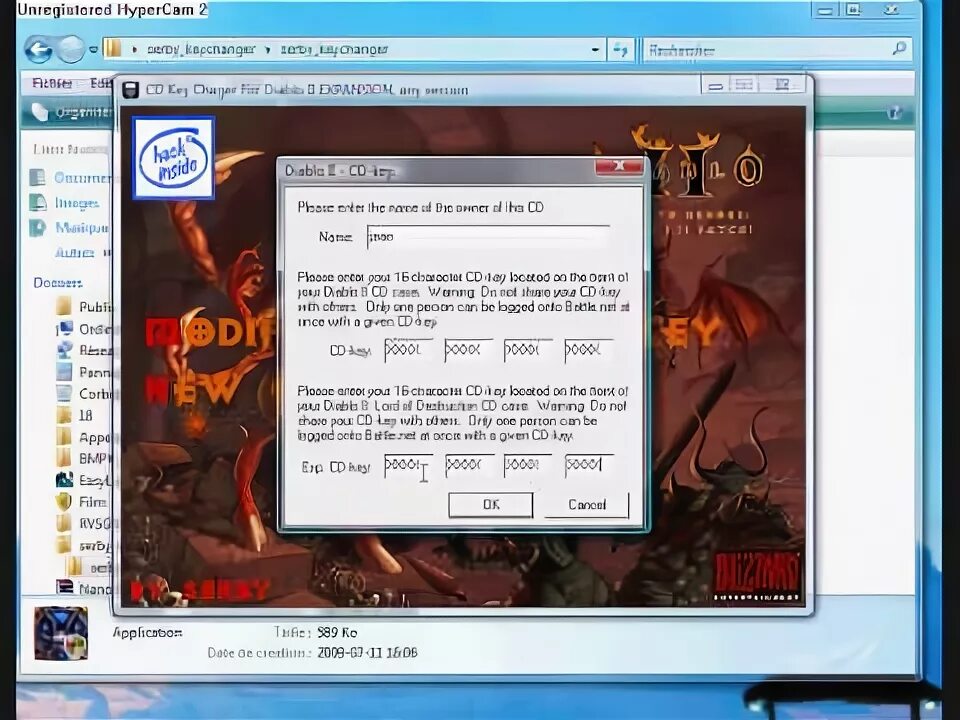Confirm with the OK button
The height and width of the screenshot is (720, 960).
[490, 505]
